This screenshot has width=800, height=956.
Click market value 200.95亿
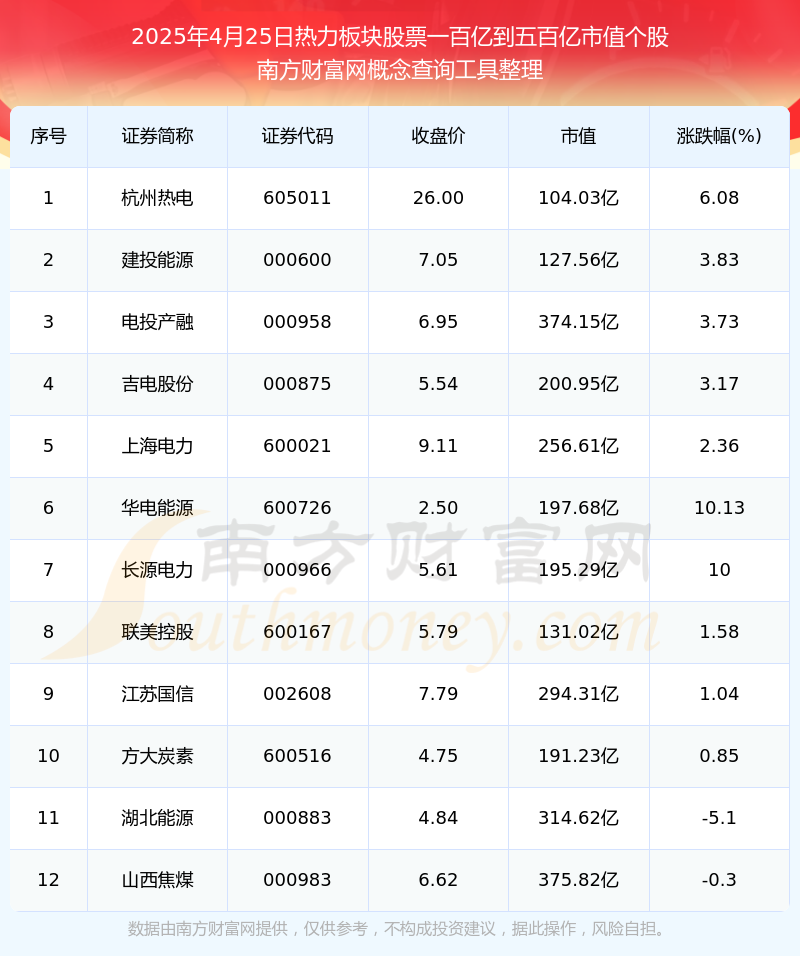click(578, 384)
